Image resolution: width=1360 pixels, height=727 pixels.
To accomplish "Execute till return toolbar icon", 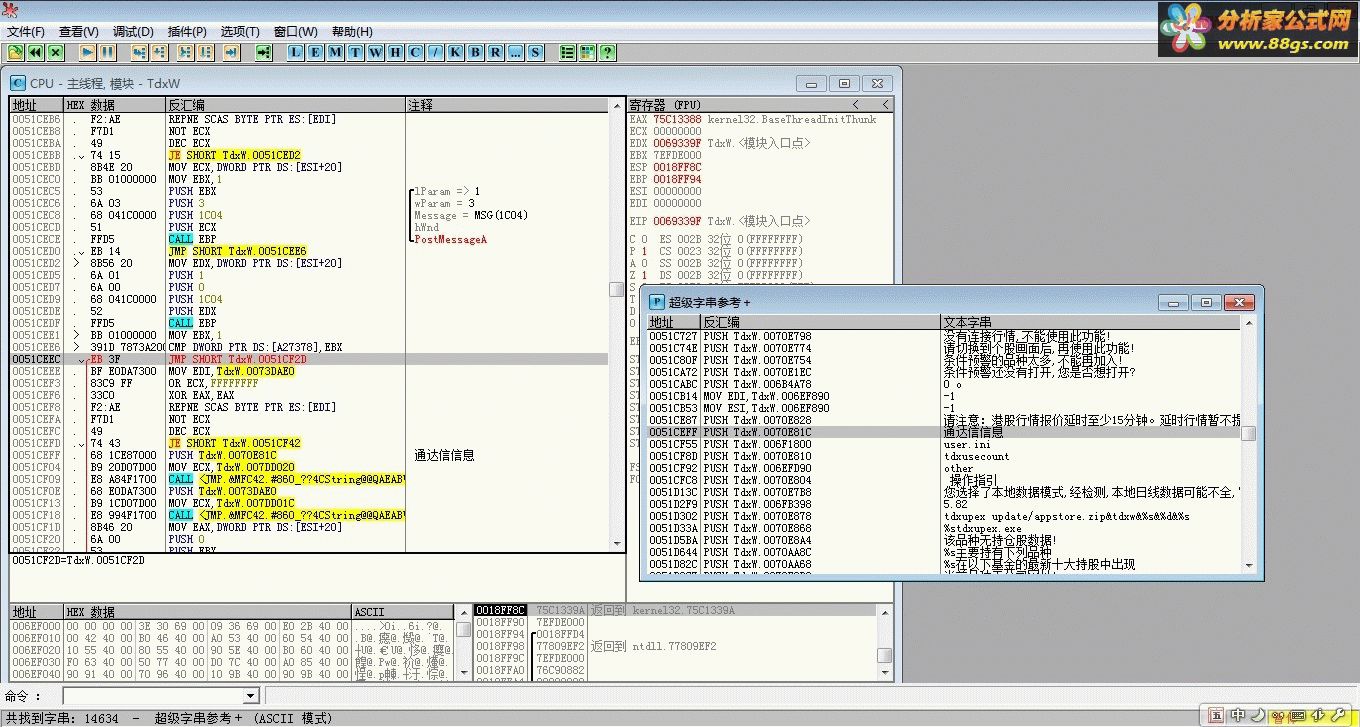I will tap(231, 52).
